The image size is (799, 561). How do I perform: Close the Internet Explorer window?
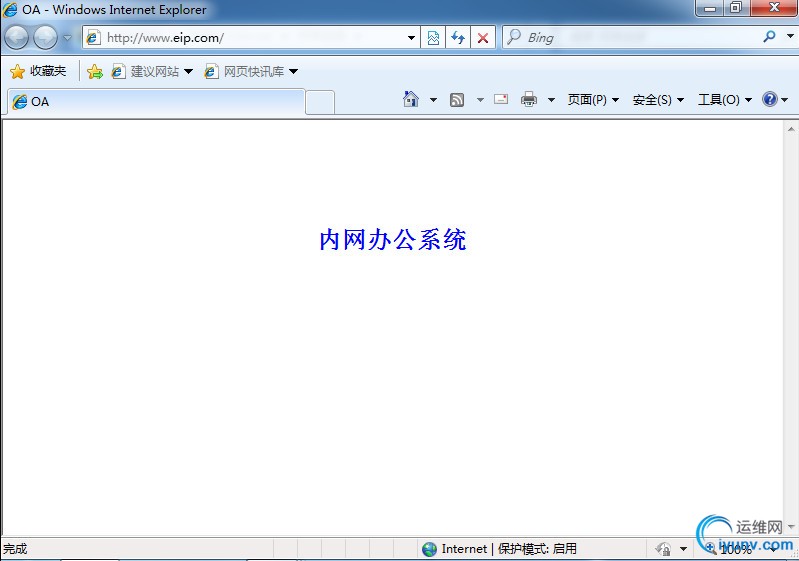pos(774,8)
